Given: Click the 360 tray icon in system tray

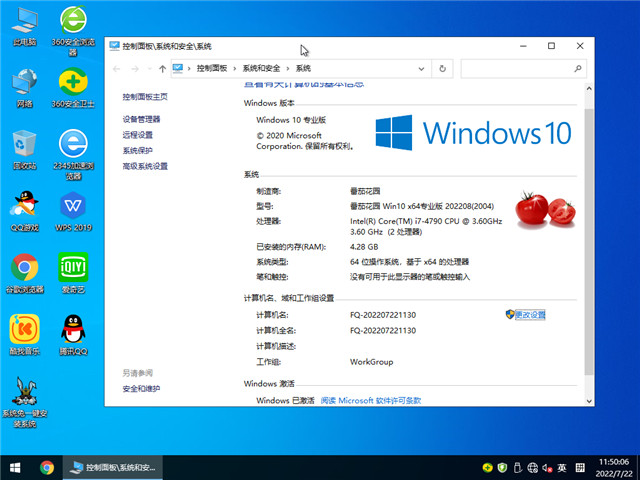Looking at the screenshot, I should tap(487, 467).
